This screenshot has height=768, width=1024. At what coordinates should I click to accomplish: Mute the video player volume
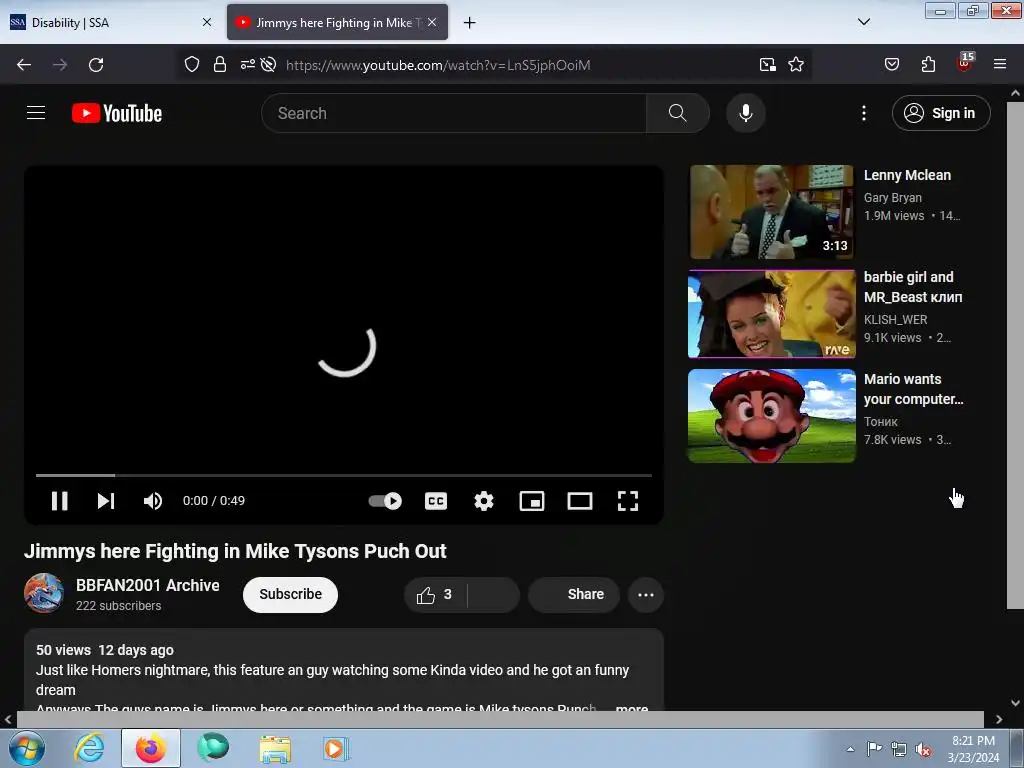pos(153,501)
